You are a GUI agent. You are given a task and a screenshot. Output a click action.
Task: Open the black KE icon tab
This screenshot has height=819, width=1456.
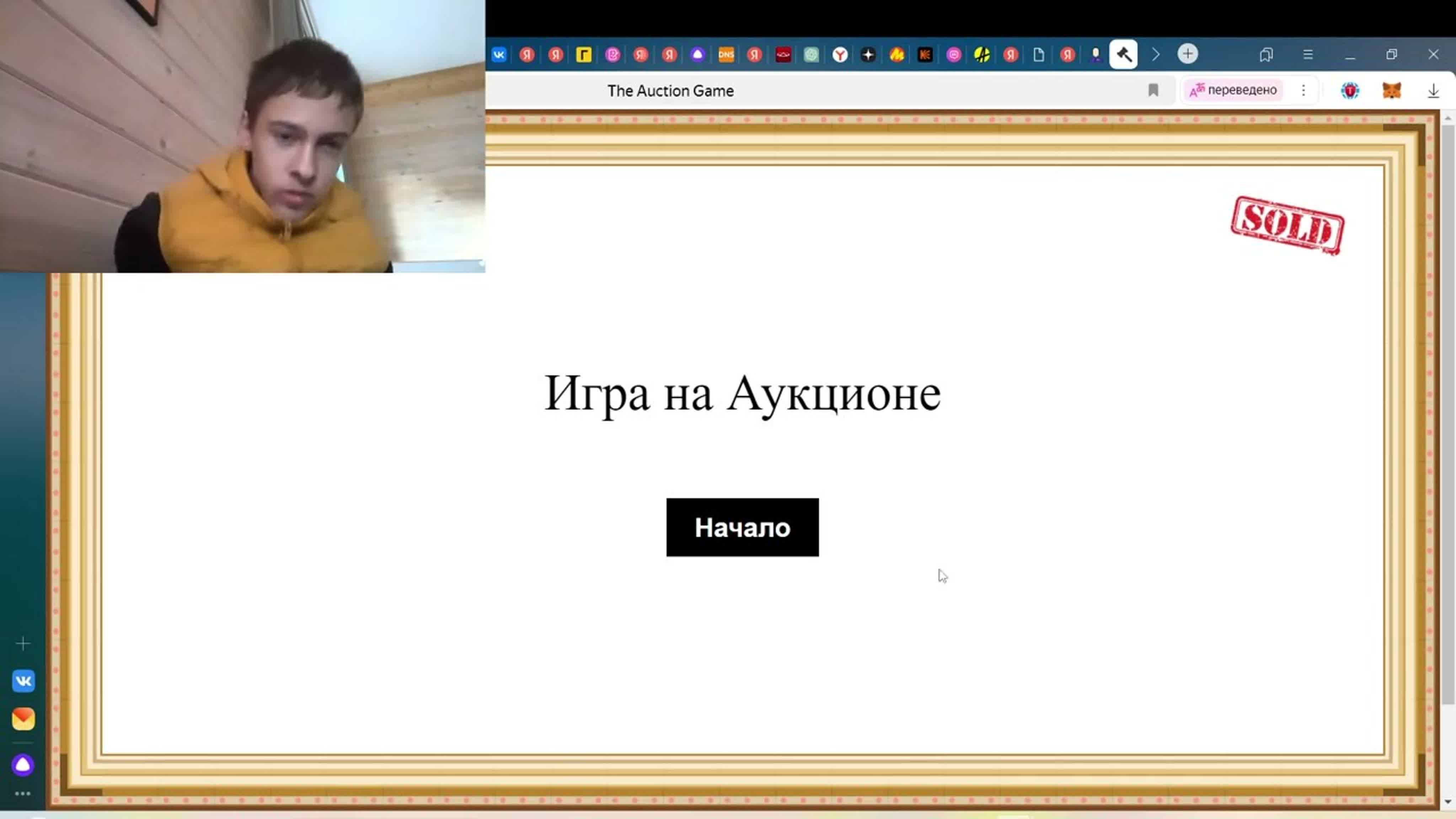pyautogui.click(x=925, y=54)
